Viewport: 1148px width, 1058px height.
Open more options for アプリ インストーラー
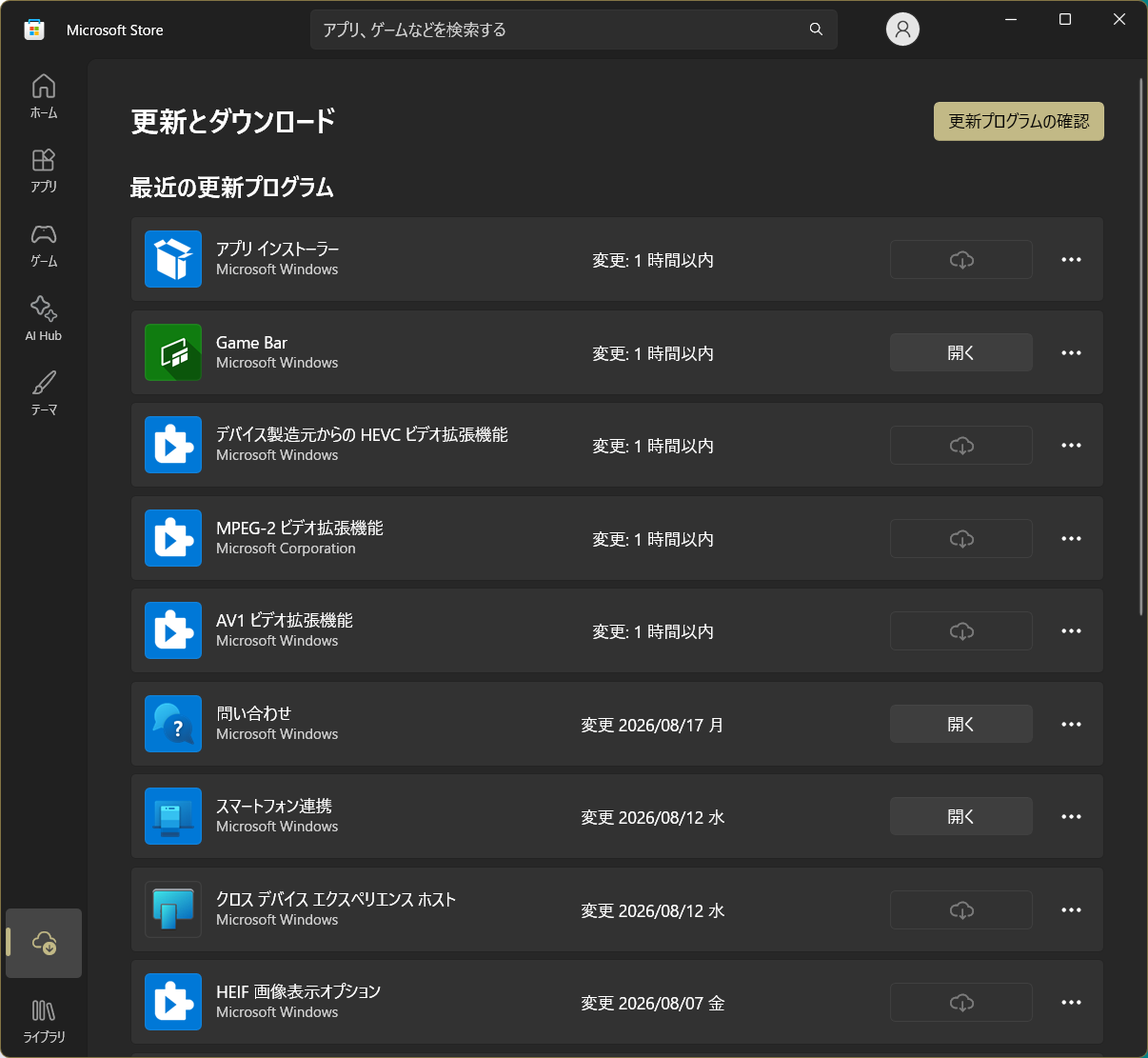[1071, 259]
